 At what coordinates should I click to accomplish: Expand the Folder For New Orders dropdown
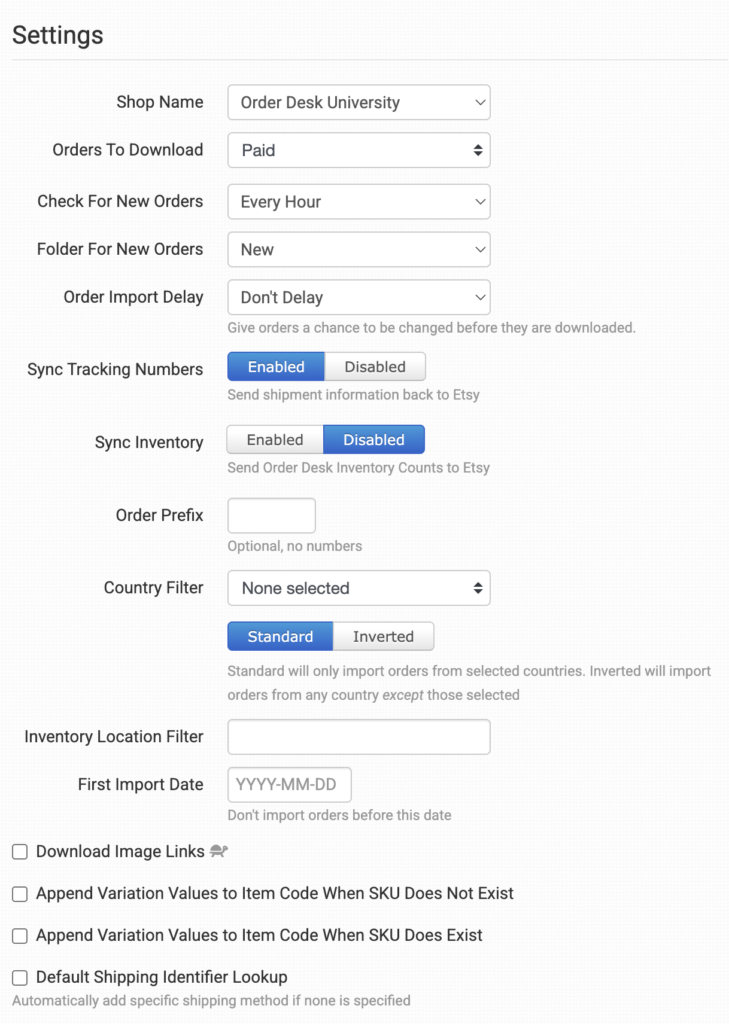(358, 249)
